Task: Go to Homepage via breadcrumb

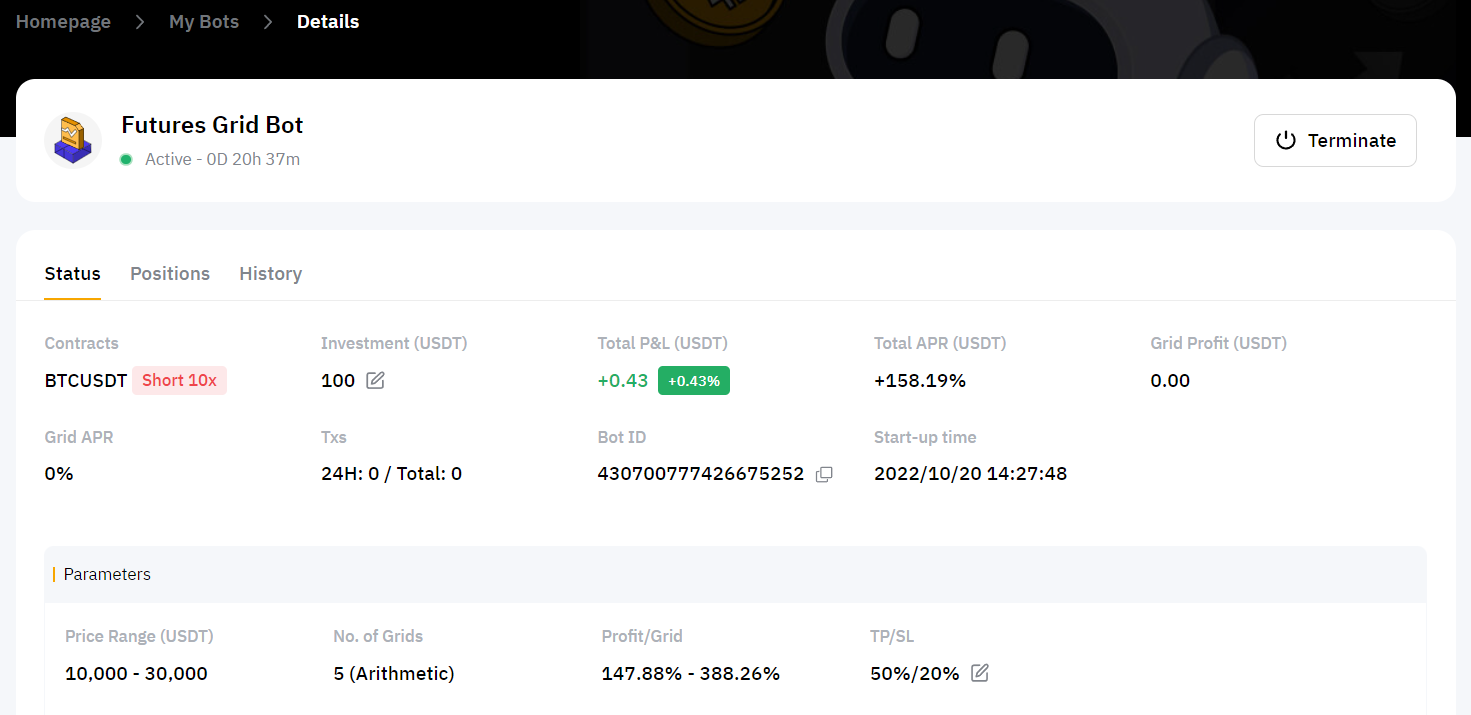Action: pyautogui.click(x=63, y=22)
